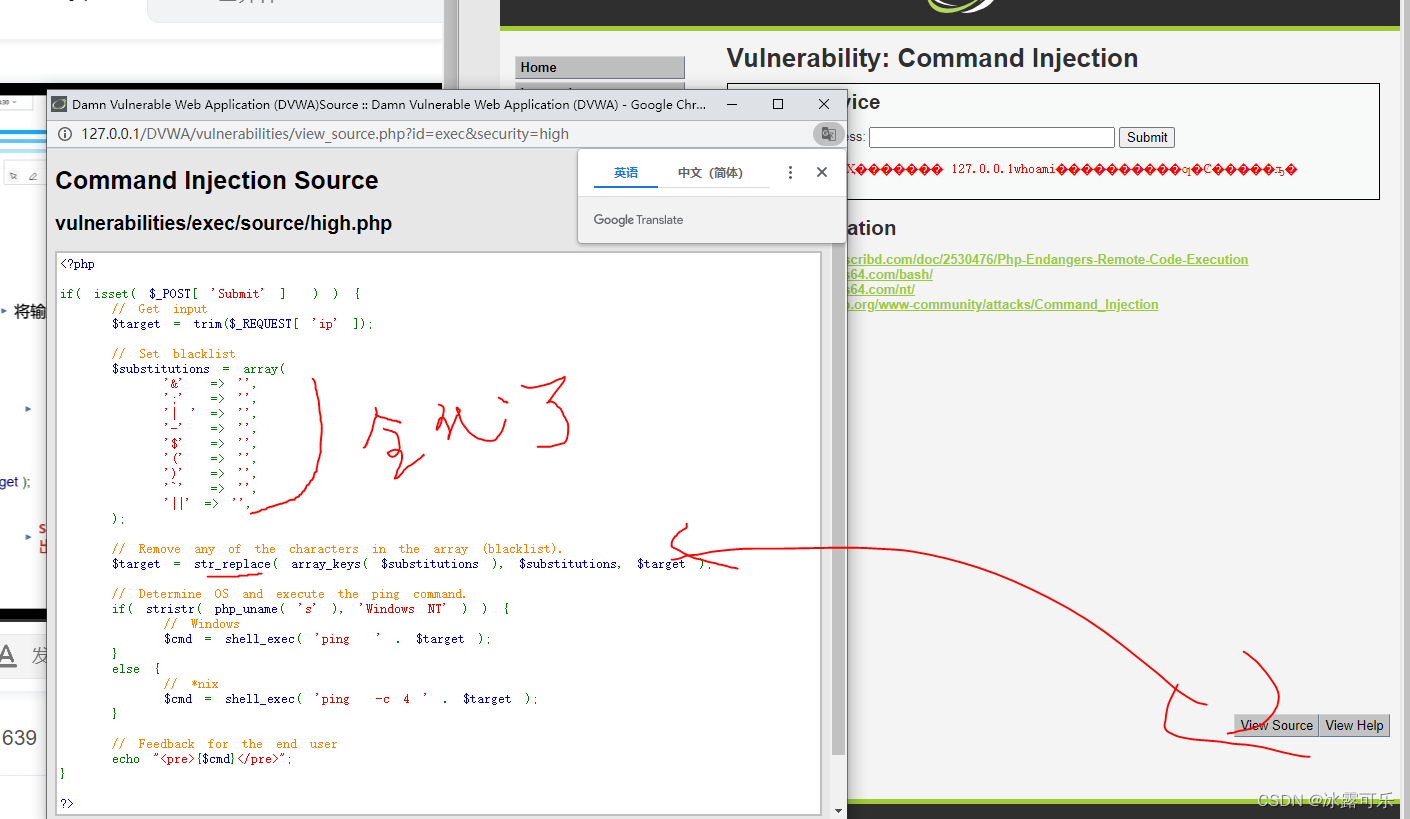Click the site info icon in the popup address bar
Image resolution: width=1410 pixels, height=819 pixels.
coord(64,134)
